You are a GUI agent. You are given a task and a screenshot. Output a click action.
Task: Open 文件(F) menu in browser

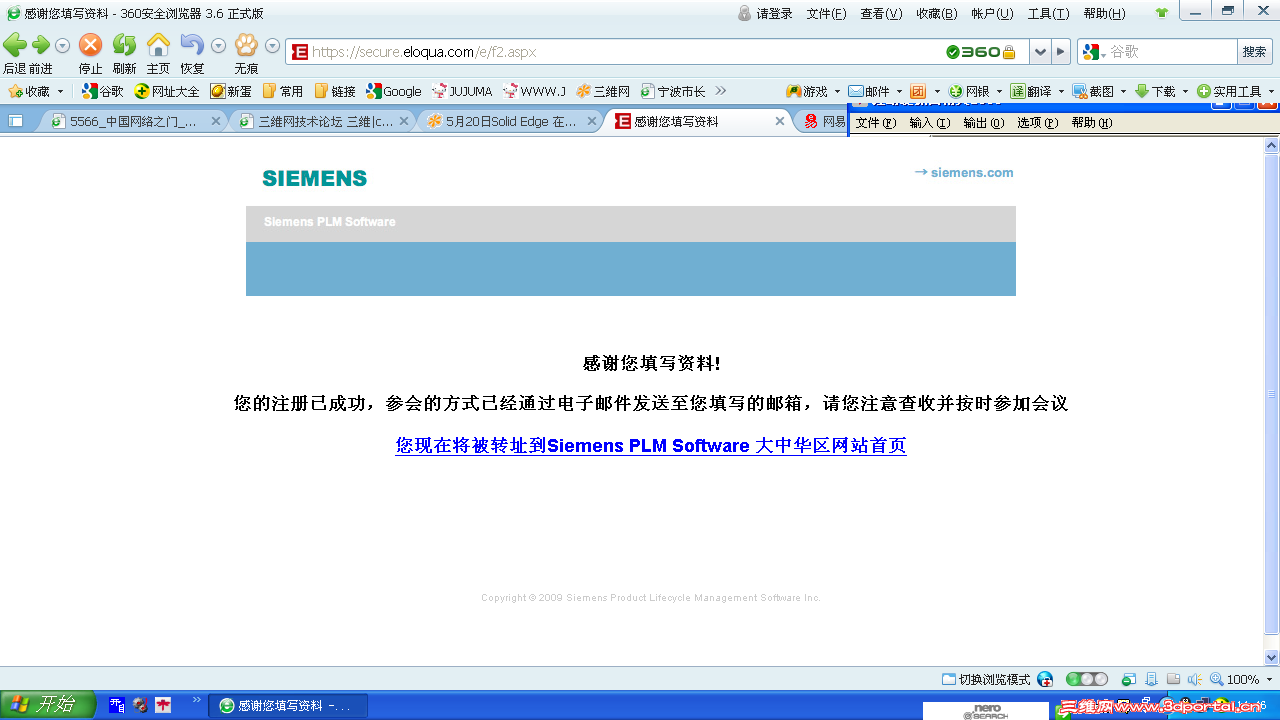click(x=826, y=13)
